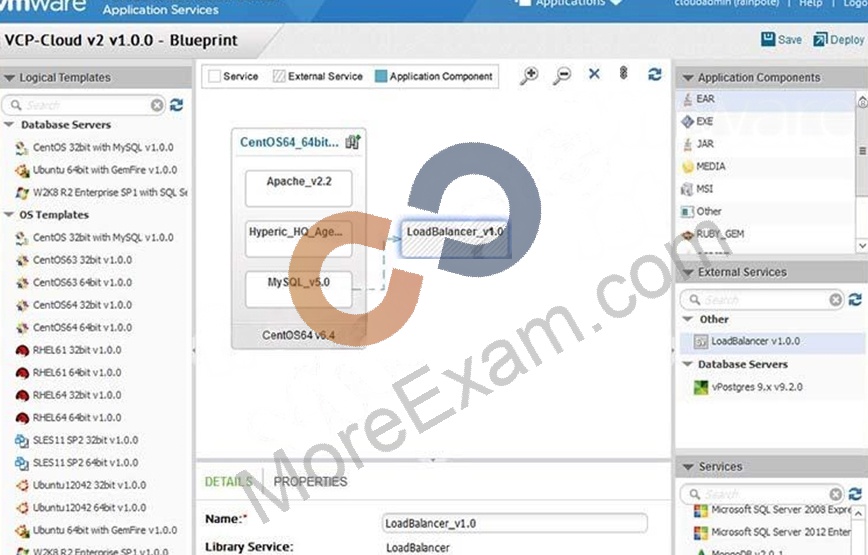Clear the External Services search field

pos(835,300)
